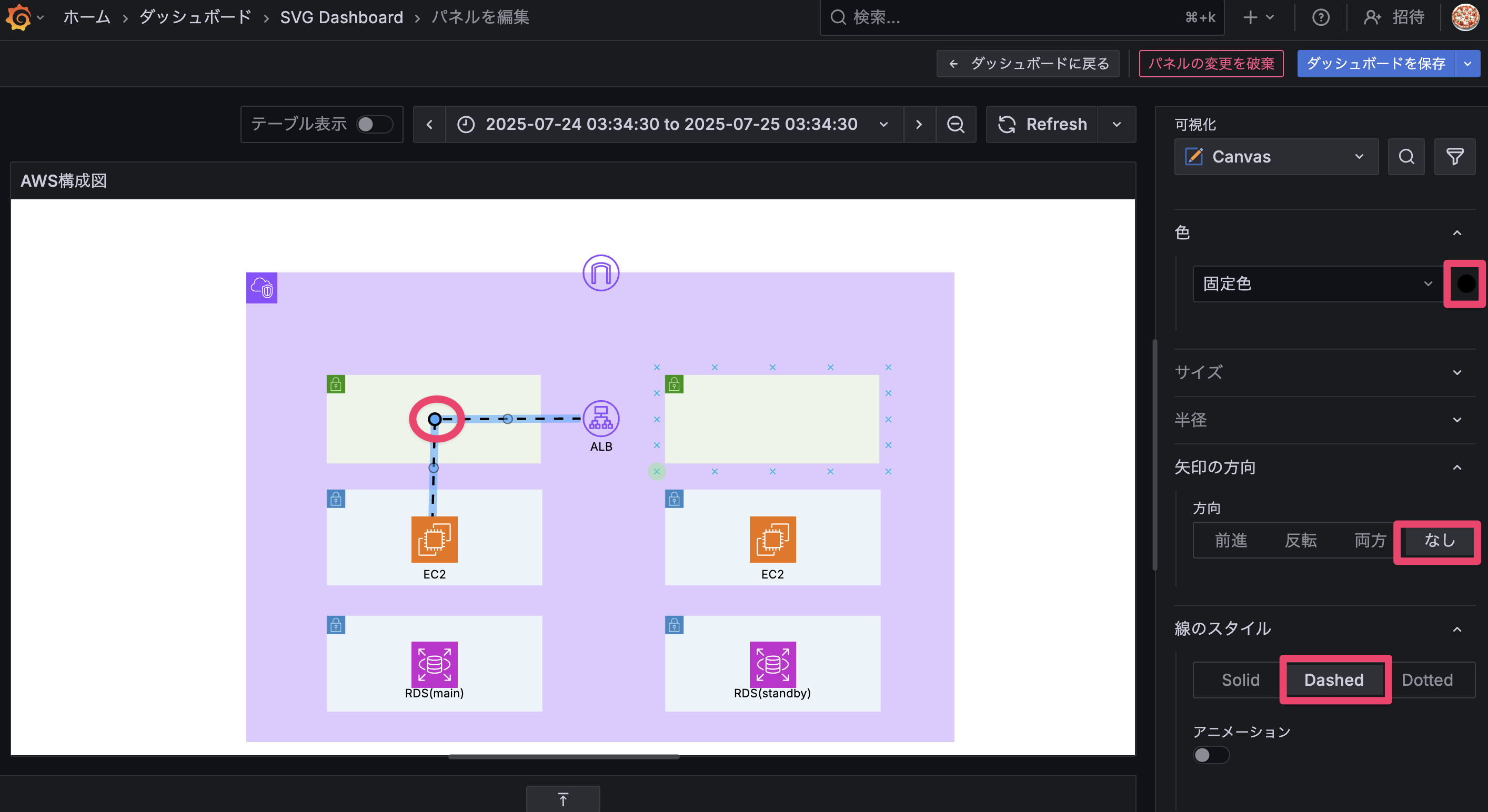The image size is (1488, 812).
Task: Click the blue lock icon above right EC2
Action: pos(674,499)
